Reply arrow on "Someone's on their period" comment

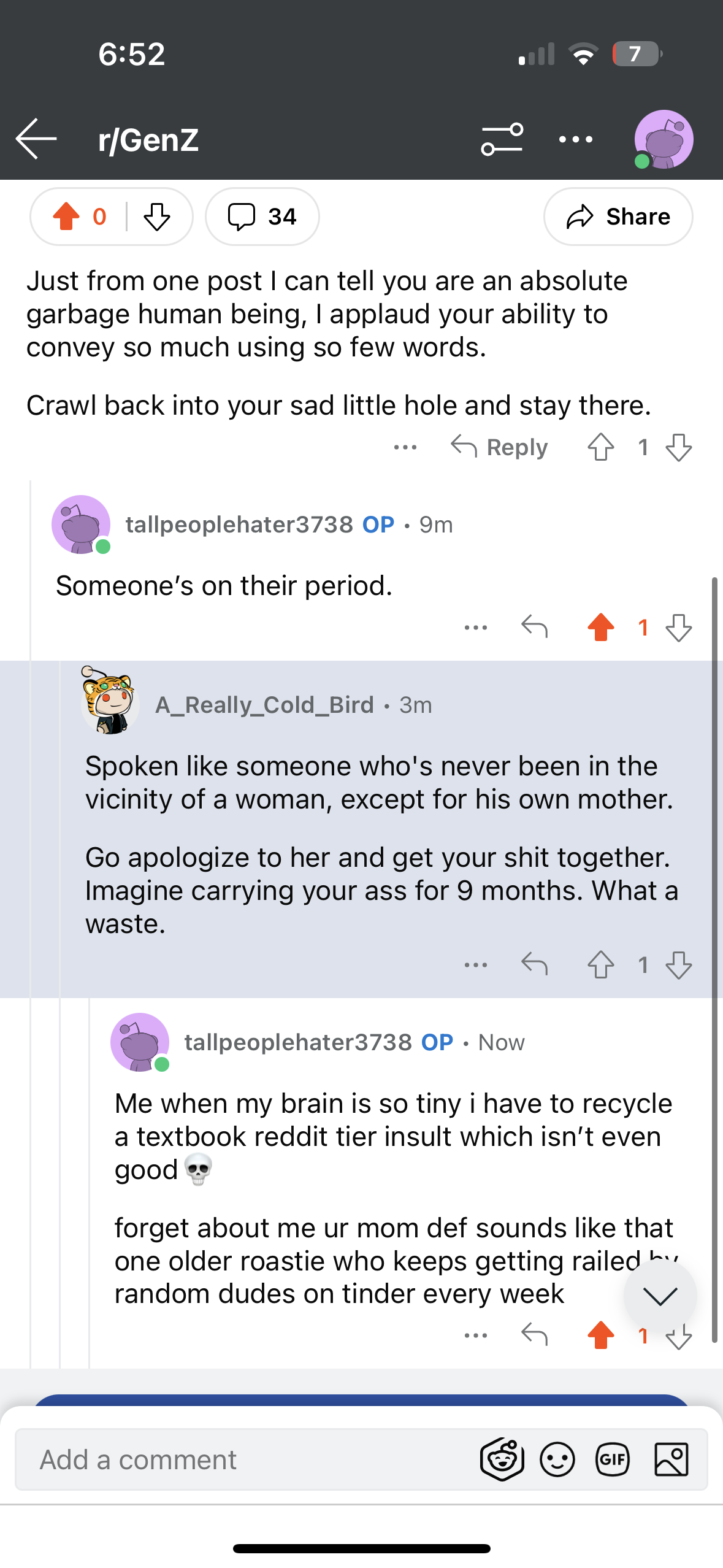(x=534, y=628)
